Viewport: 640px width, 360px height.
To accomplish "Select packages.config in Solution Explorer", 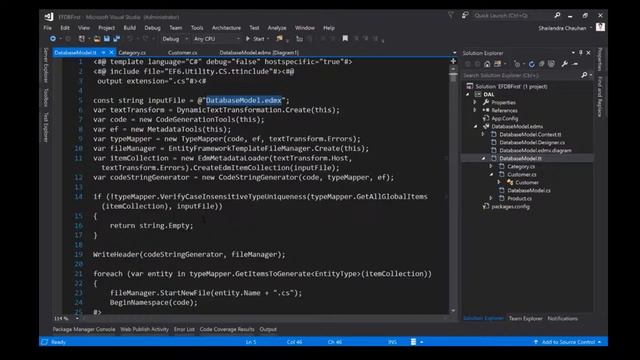I will click(x=510, y=207).
